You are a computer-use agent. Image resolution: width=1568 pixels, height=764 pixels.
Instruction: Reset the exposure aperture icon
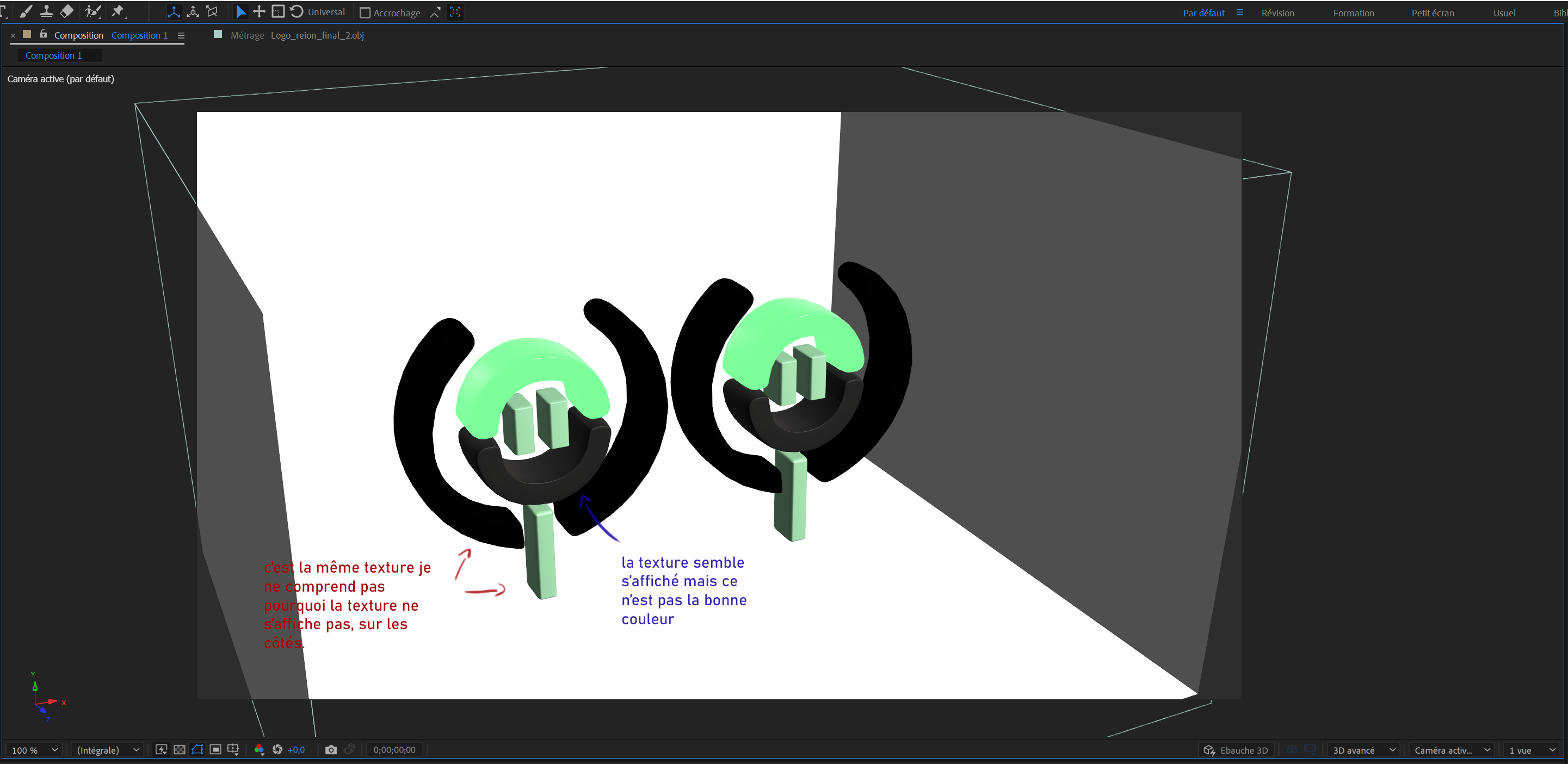pos(277,749)
